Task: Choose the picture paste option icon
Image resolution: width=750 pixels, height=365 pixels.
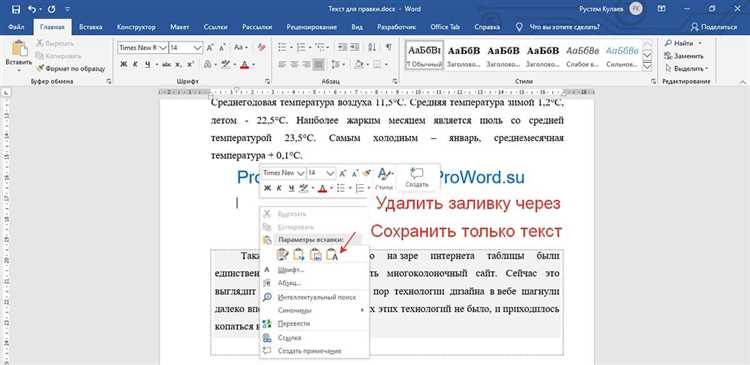Action: tap(315, 255)
